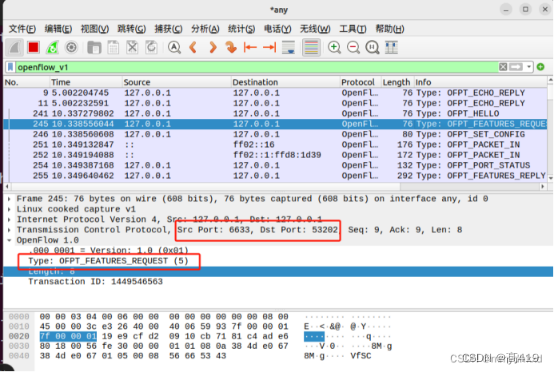Open the 电话(Y) menu
This screenshot has width=554, height=373.
coord(278,29)
